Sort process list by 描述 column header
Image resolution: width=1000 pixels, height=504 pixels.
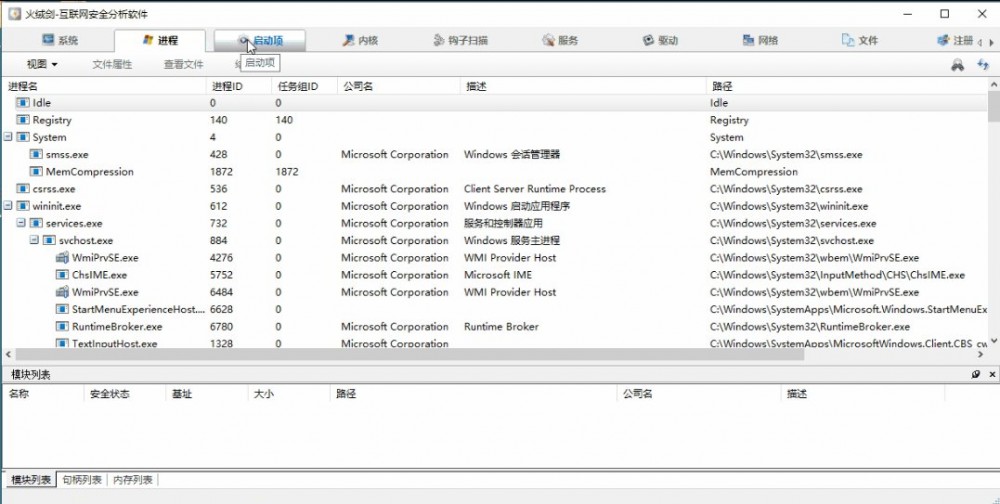[583, 86]
